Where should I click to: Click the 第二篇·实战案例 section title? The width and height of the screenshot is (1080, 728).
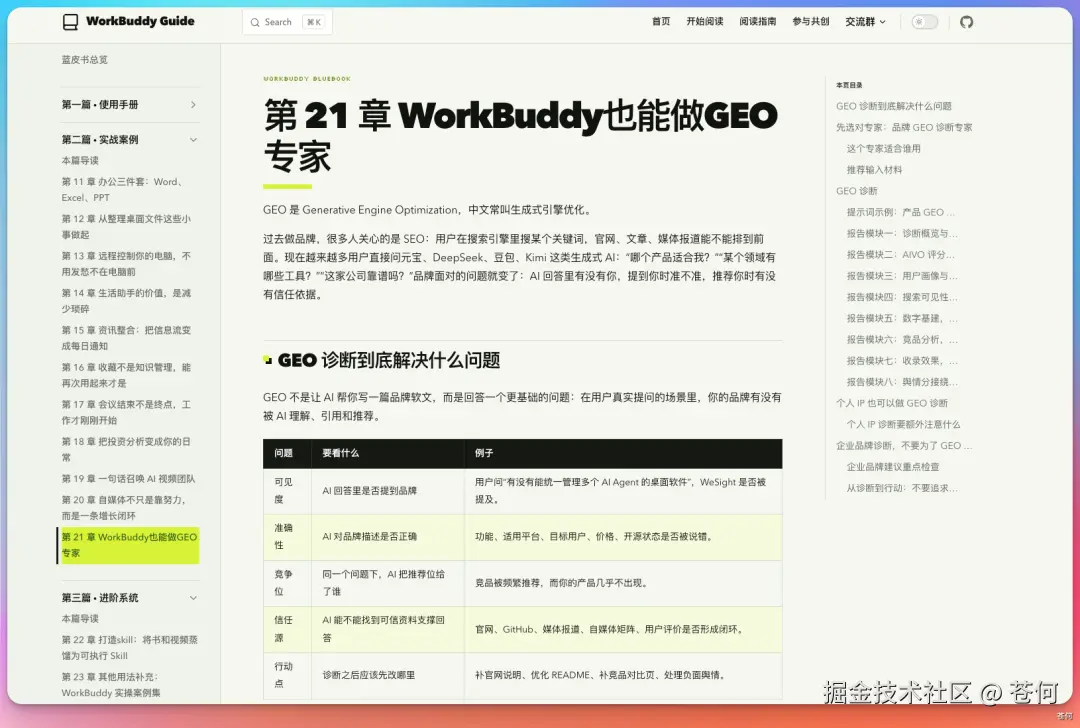click(100, 140)
